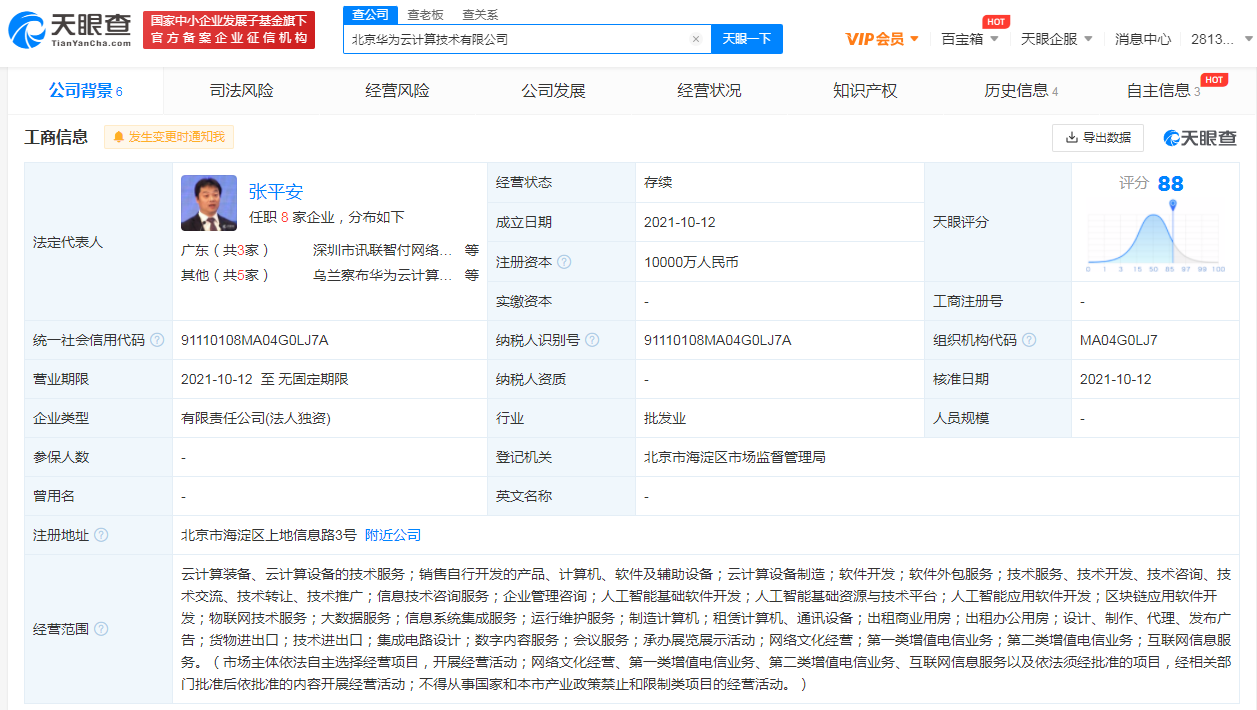Image resolution: width=1257 pixels, height=710 pixels.
Task: Open the 百宝箱 dropdown menu
Action: pos(969,39)
